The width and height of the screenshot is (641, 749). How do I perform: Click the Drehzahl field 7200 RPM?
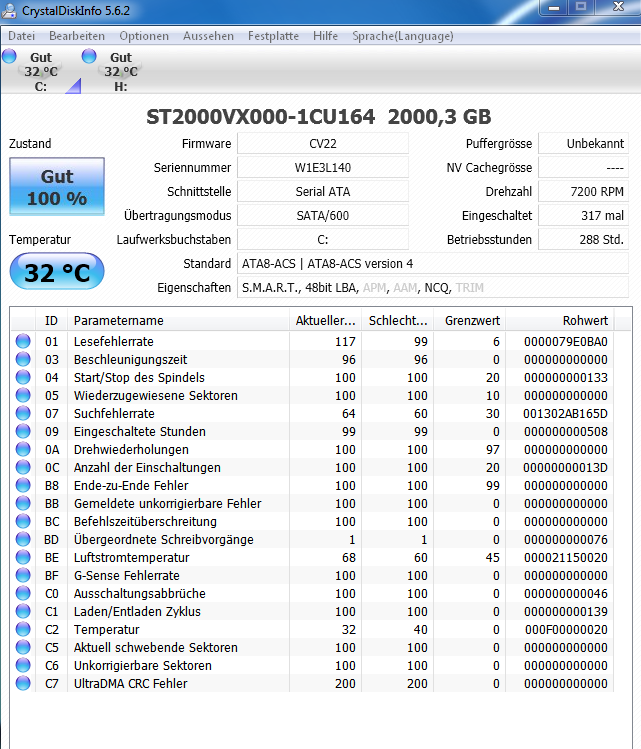[583, 191]
